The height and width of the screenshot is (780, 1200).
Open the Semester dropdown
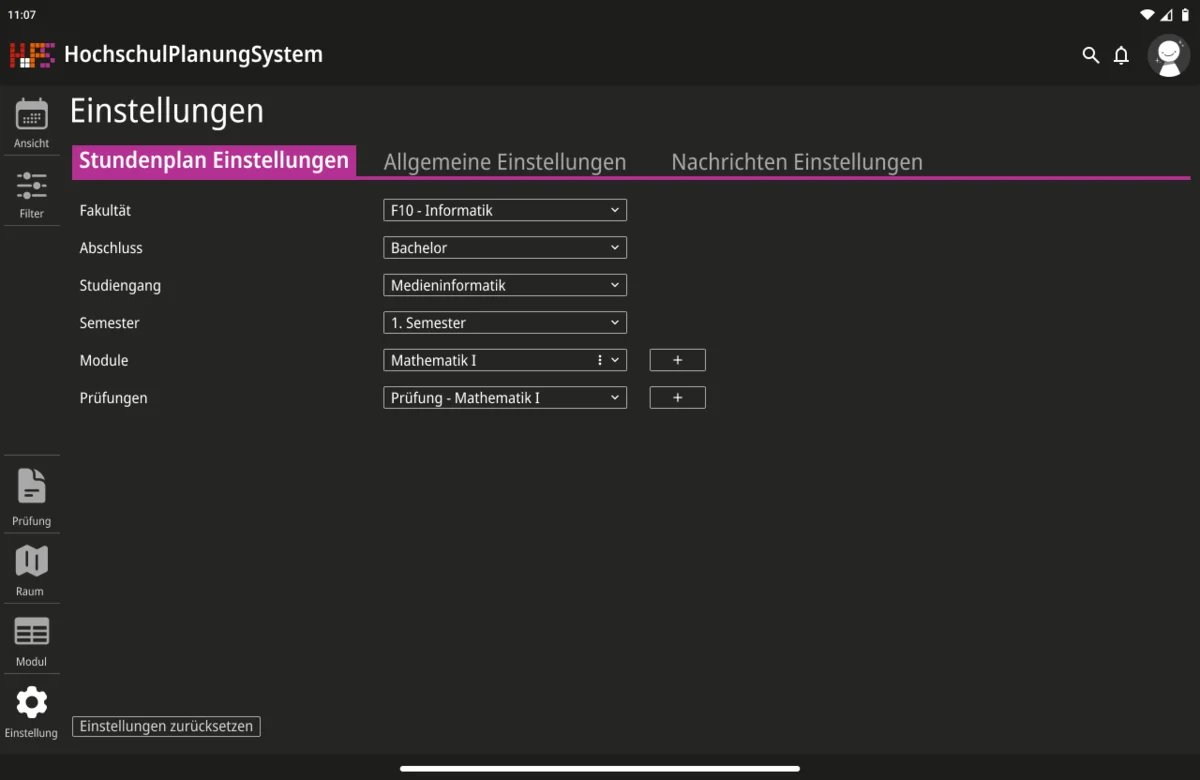pos(504,323)
